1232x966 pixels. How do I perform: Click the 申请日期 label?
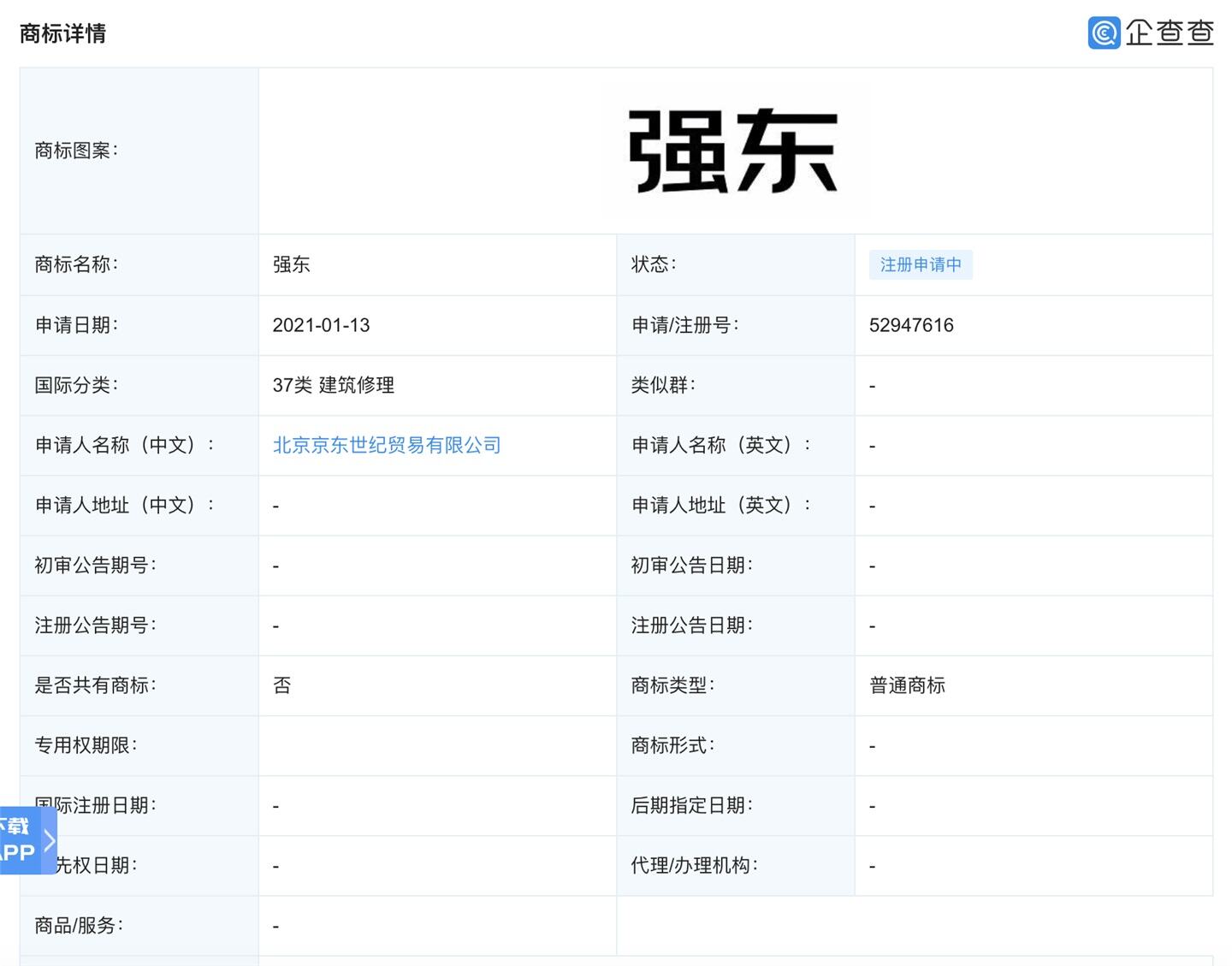(76, 325)
